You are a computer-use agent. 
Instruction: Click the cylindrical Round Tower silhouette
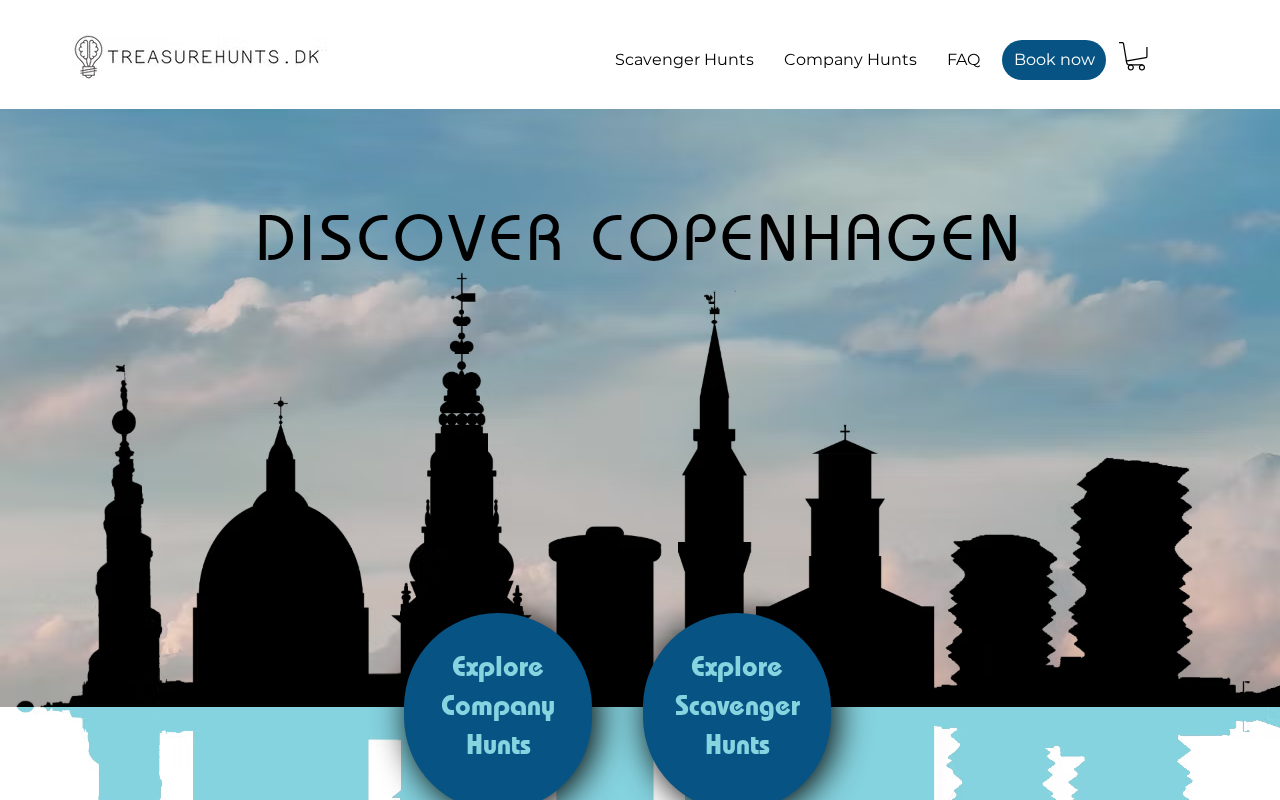pos(605,610)
